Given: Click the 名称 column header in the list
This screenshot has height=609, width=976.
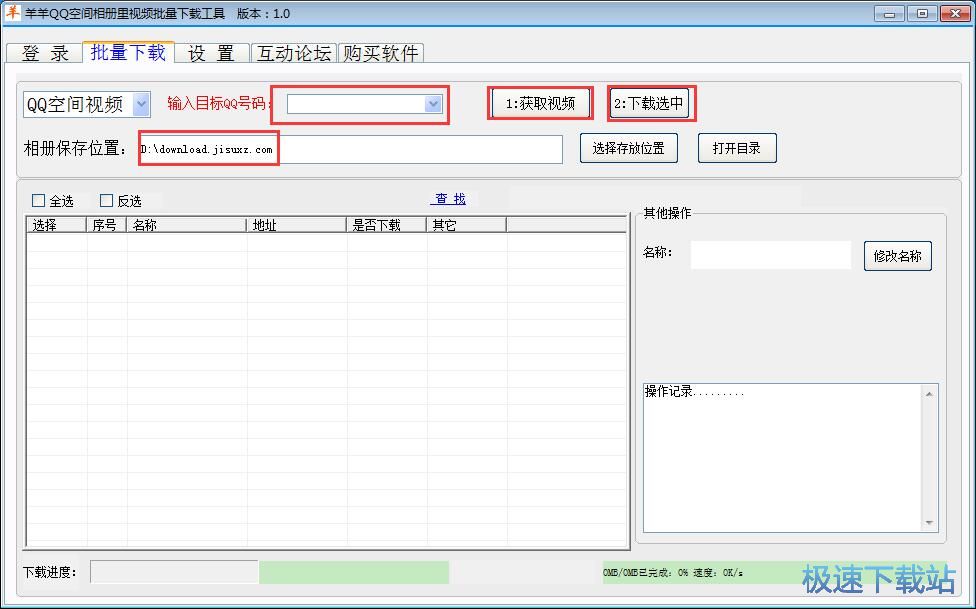Looking at the screenshot, I should pyautogui.click(x=185, y=223).
